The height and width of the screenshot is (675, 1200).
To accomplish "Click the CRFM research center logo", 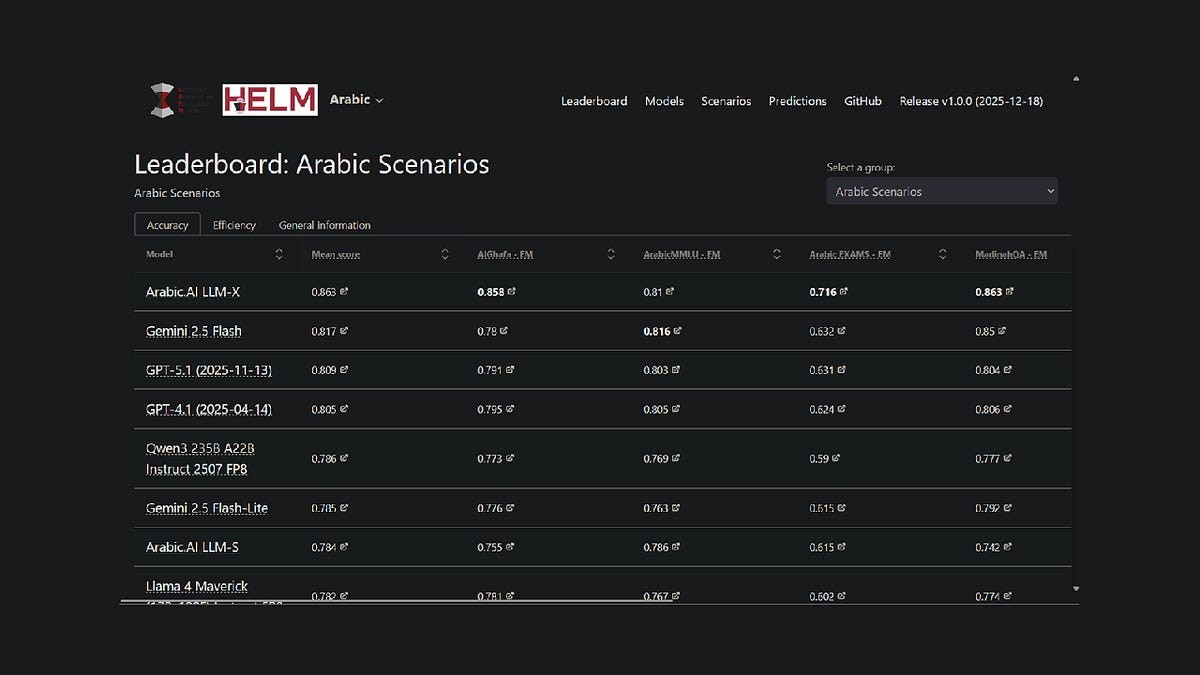I will coord(176,100).
